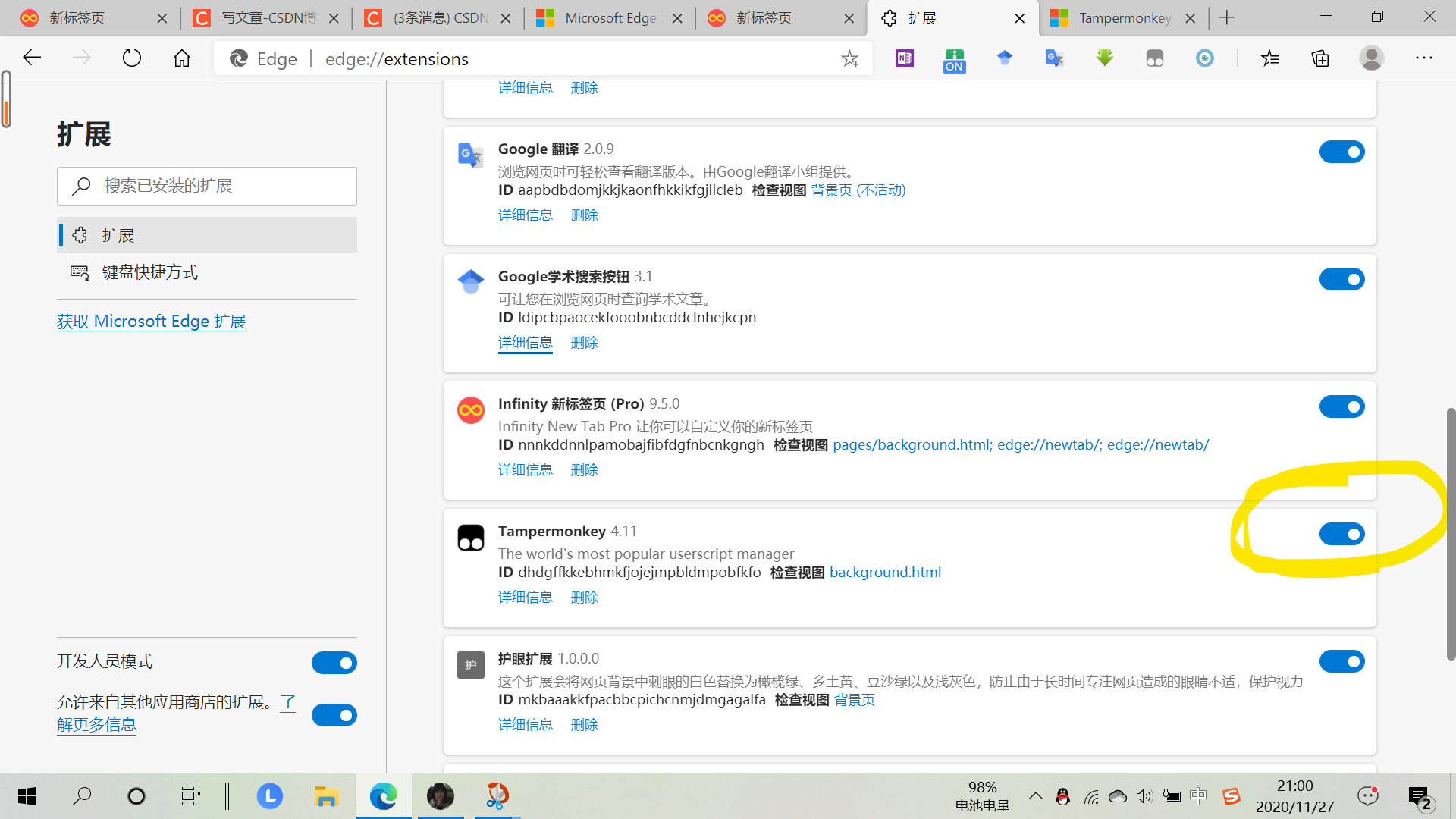The image size is (1456, 819).
Task: Open the Settings and more menu
Action: (1424, 58)
